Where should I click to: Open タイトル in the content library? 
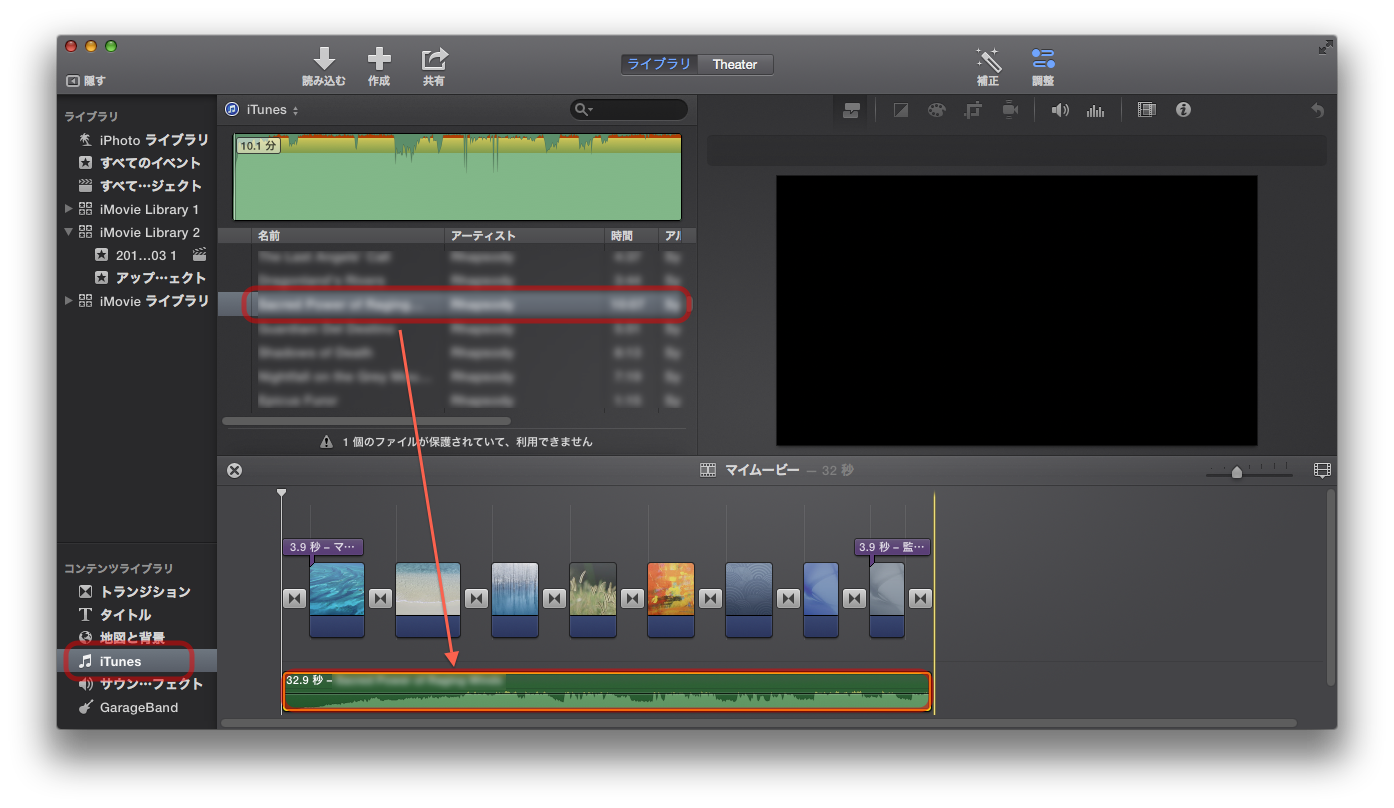[115, 615]
